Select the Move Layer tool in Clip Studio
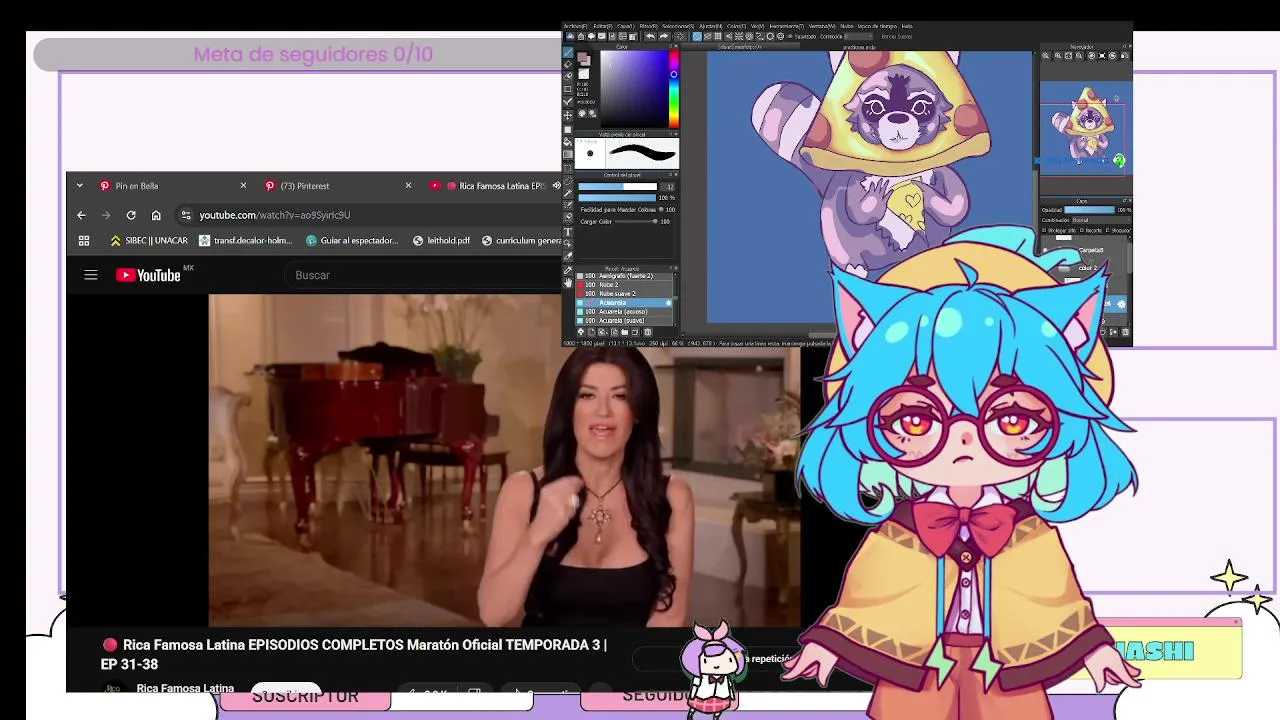The height and width of the screenshot is (720, 1280). [x=568, y=115]
